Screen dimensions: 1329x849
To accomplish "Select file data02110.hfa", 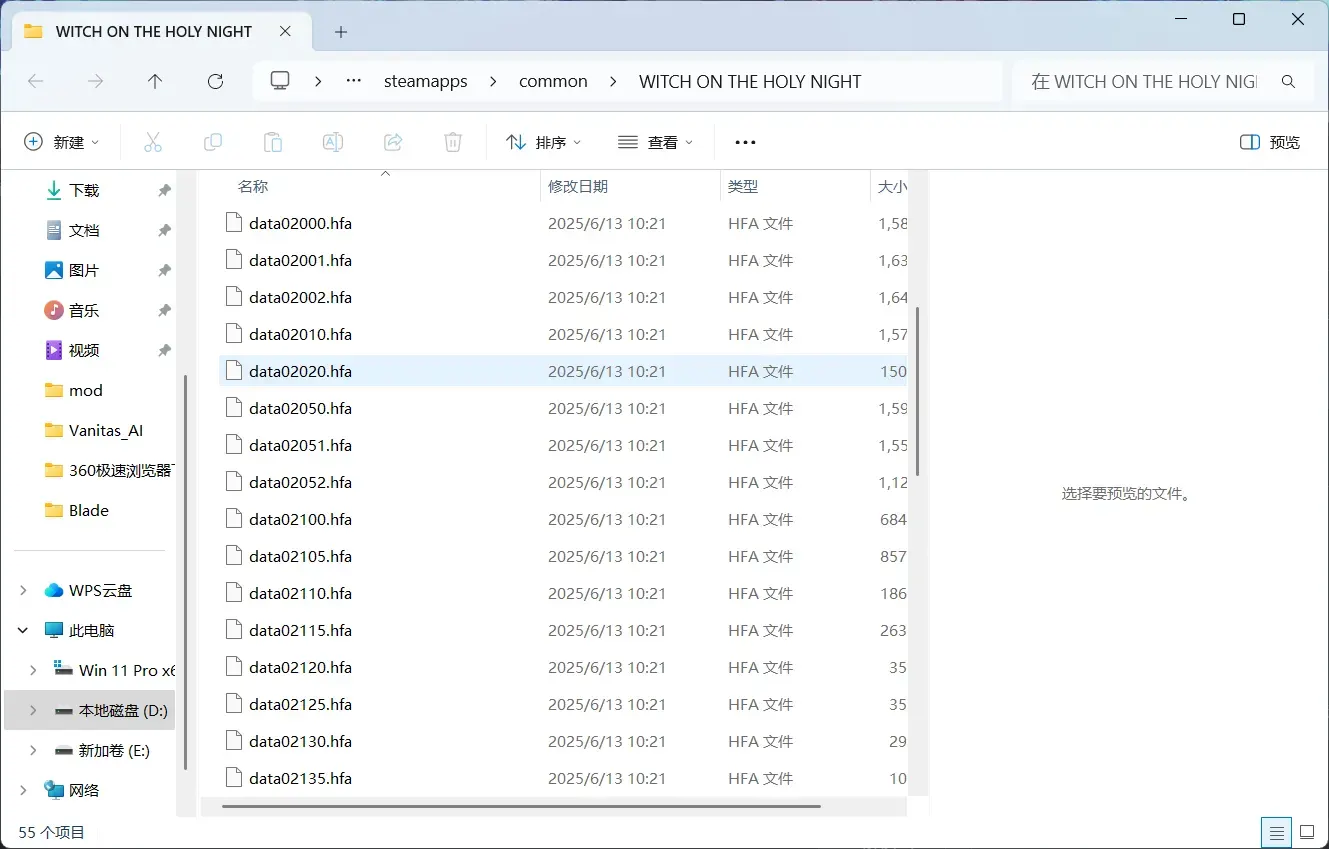I will click(x=563, y=593).
